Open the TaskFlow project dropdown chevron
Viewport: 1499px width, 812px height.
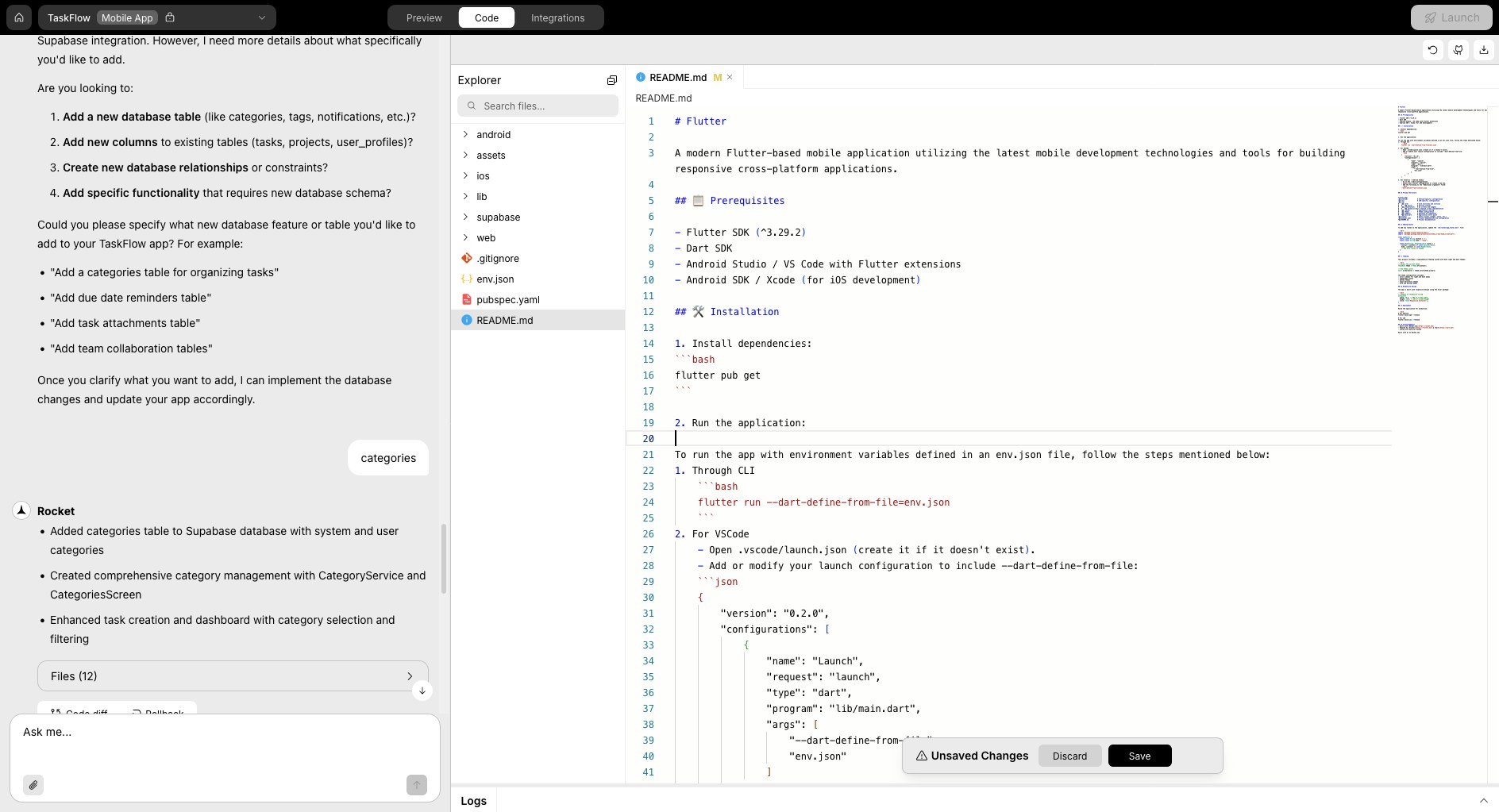(x=261, y=17)
